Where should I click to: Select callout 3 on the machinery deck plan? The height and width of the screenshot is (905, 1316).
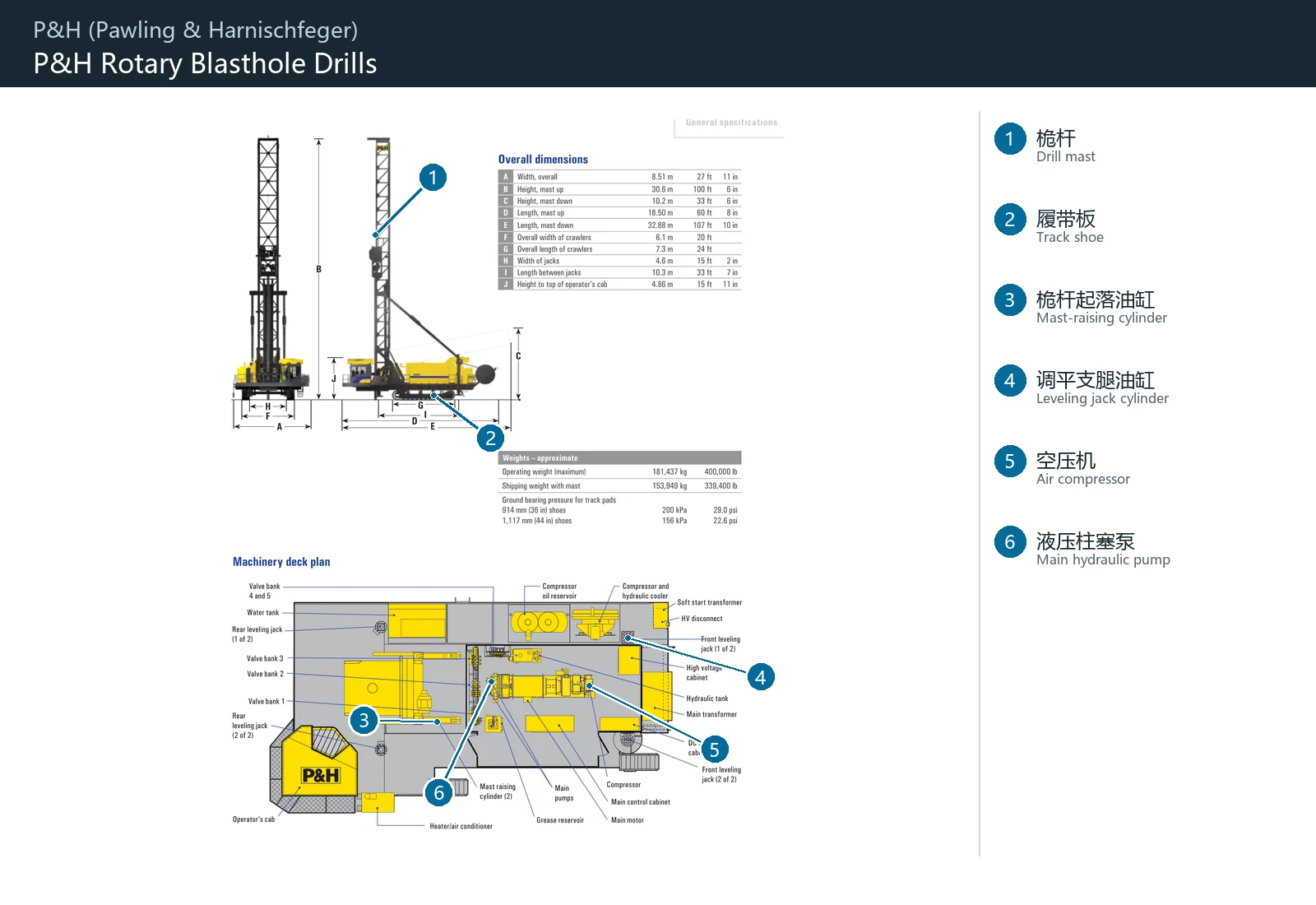pyautogui.click(x=364, y=720)
